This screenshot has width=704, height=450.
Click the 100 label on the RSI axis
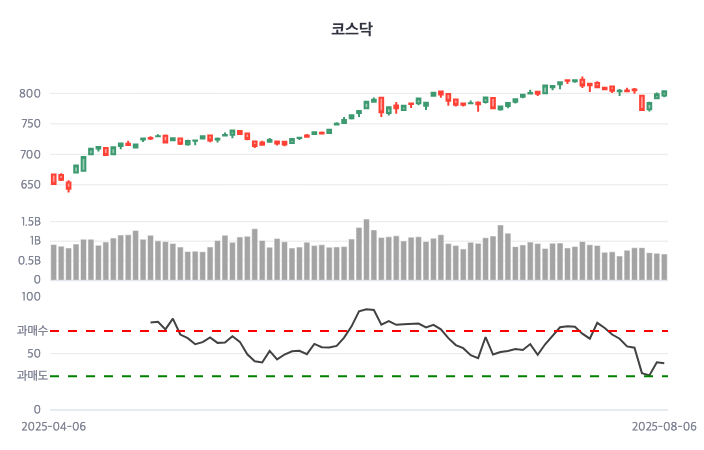click(31, 296)
